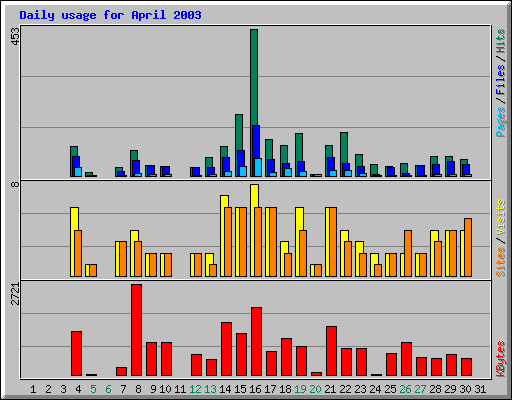The width and height of the screenshot is (512, 400).
Task: Select day label 10 on the x-axis
Action: [x=165, y=389]
